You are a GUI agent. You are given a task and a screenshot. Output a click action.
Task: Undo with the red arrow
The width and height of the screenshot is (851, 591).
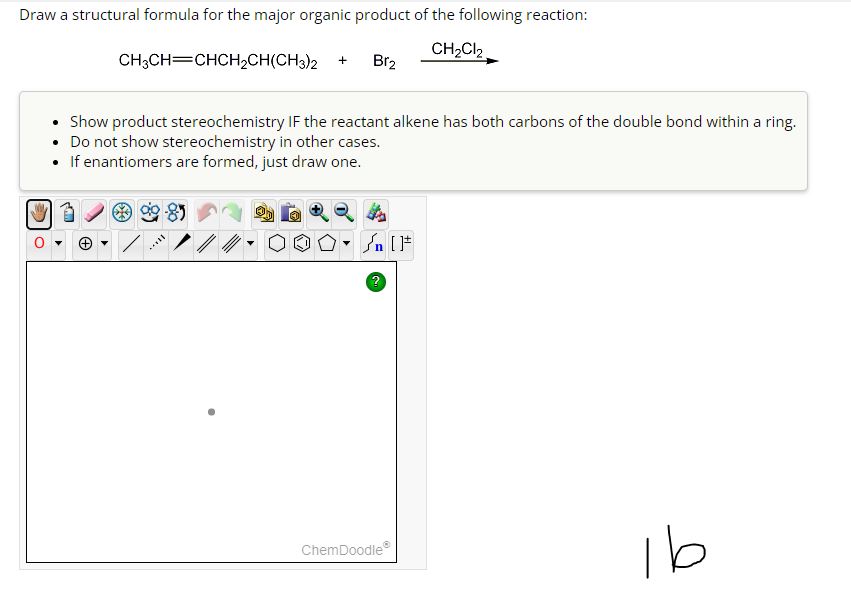[x=207, y=213]
